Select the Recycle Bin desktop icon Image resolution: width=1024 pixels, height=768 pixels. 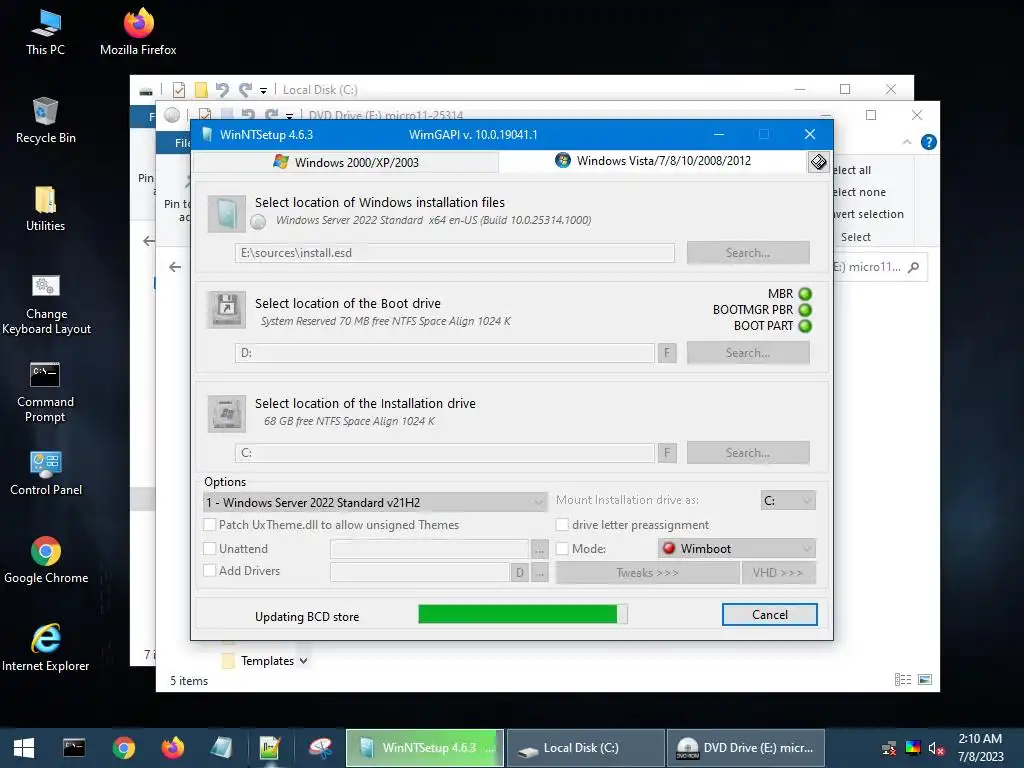pyautogui.click(x=45, y=121)
